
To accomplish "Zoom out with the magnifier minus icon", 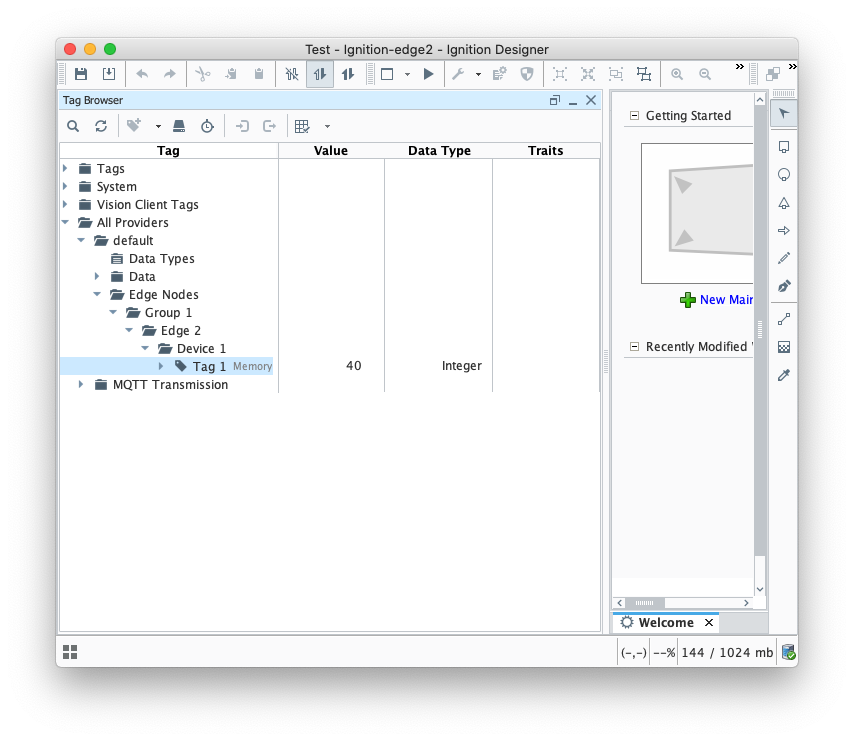I will [705, 74].
